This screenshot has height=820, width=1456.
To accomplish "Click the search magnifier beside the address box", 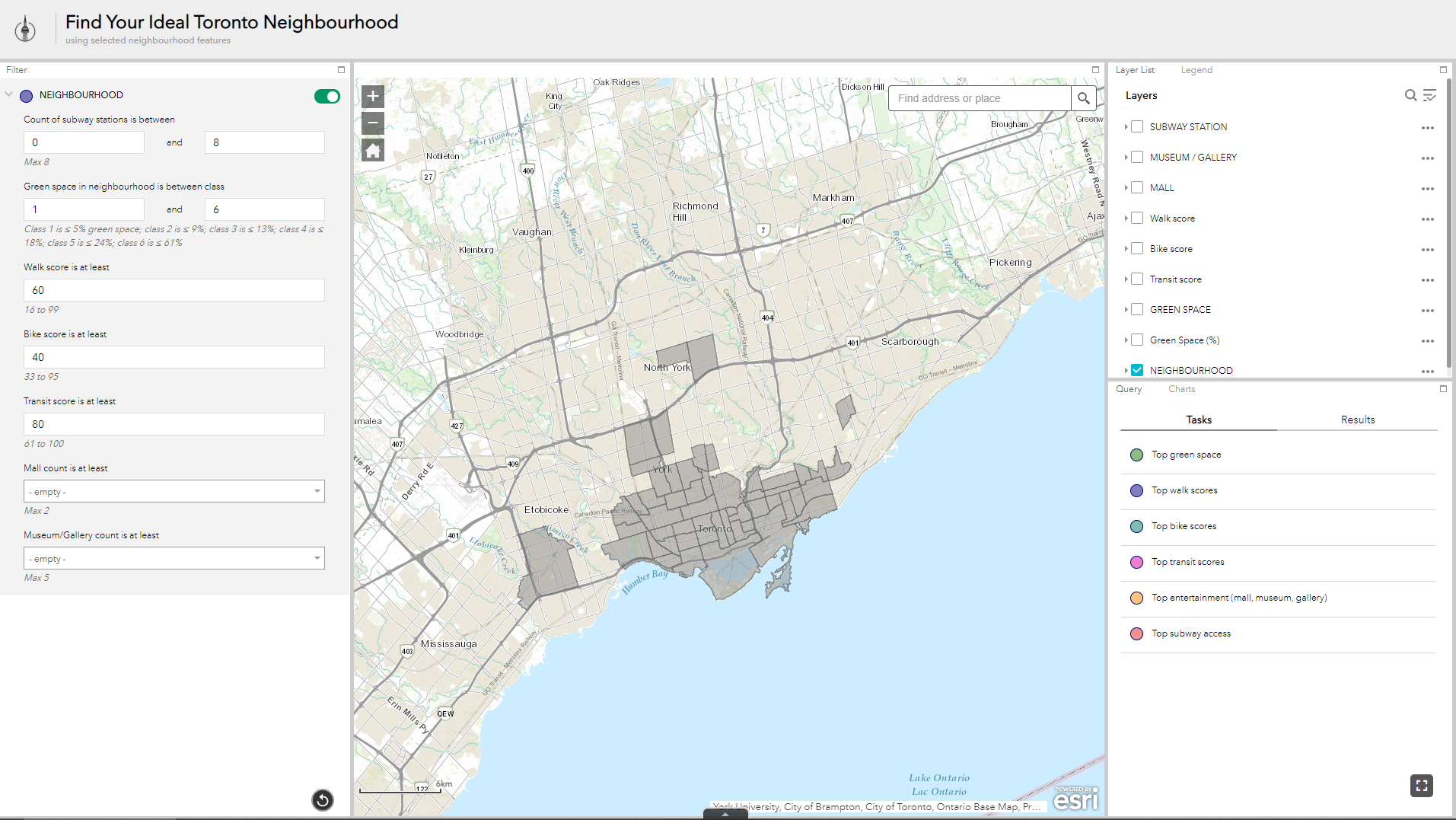I will 1084,97.
